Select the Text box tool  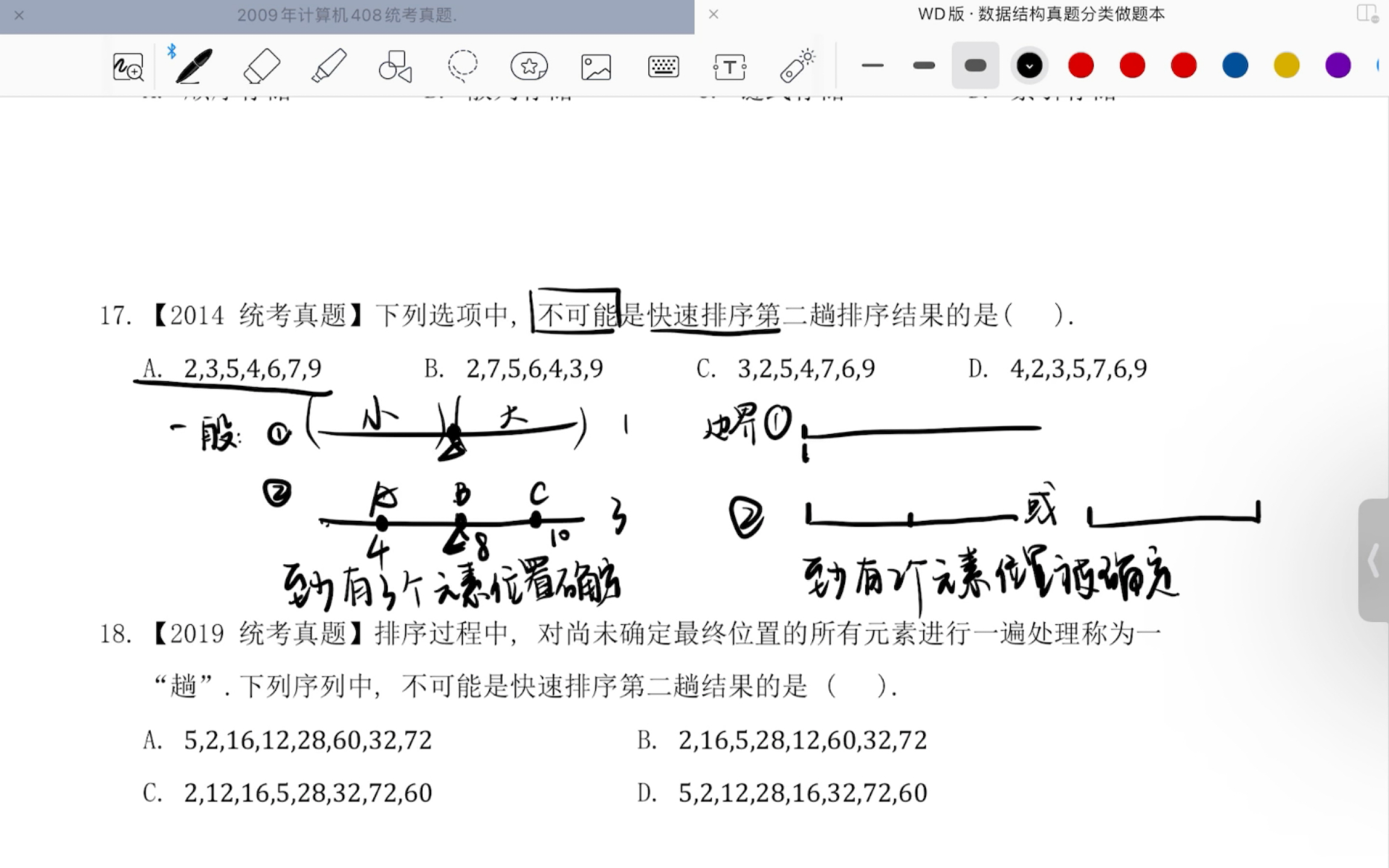[x=729, y=67]
